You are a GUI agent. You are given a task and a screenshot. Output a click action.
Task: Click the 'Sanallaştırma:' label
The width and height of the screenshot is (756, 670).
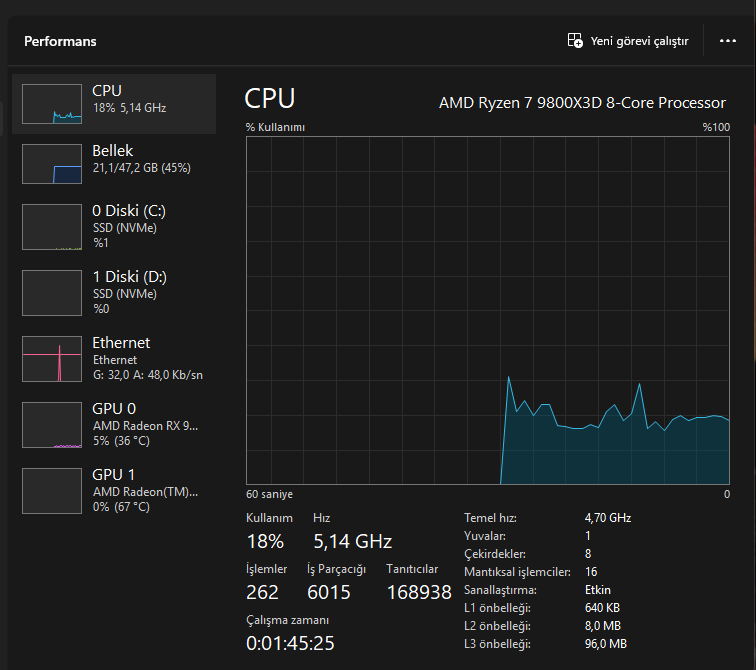point(500,590)
